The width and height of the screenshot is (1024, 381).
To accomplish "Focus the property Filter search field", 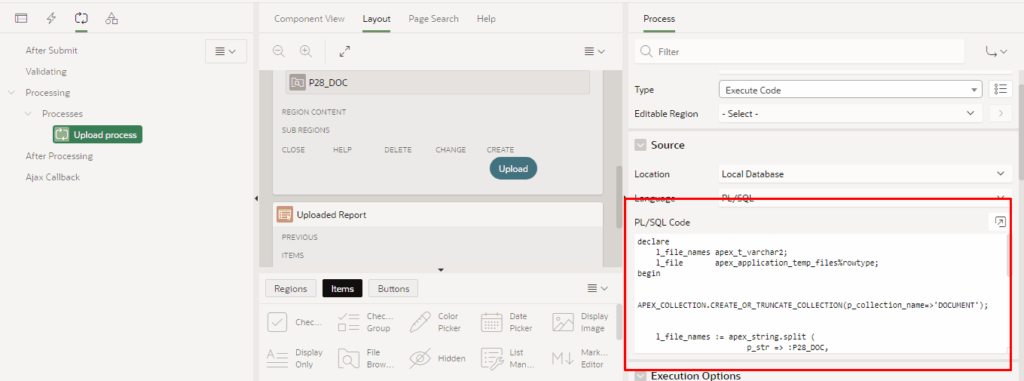I will [799, 51].
